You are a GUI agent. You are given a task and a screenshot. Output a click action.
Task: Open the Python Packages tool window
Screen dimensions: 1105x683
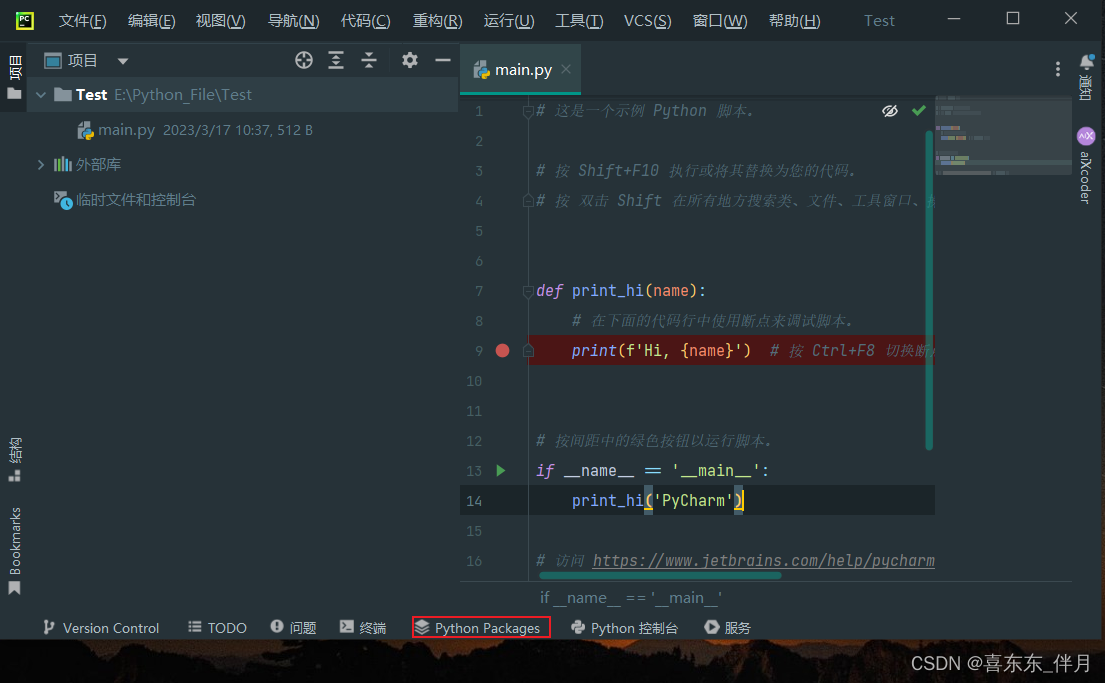[480, 627]
